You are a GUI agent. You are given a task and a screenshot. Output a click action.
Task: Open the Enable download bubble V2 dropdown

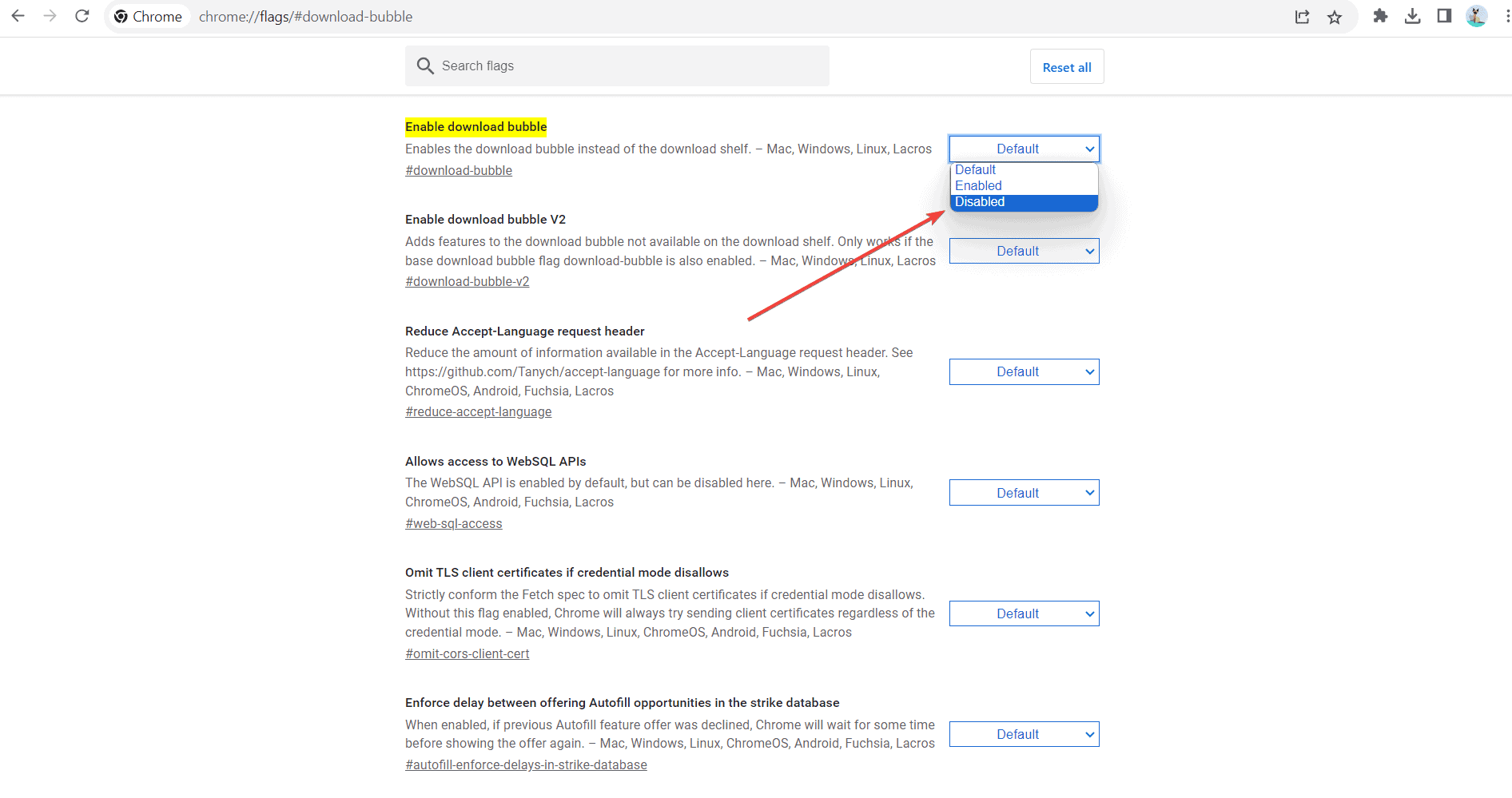click(x=1024, y=251)
